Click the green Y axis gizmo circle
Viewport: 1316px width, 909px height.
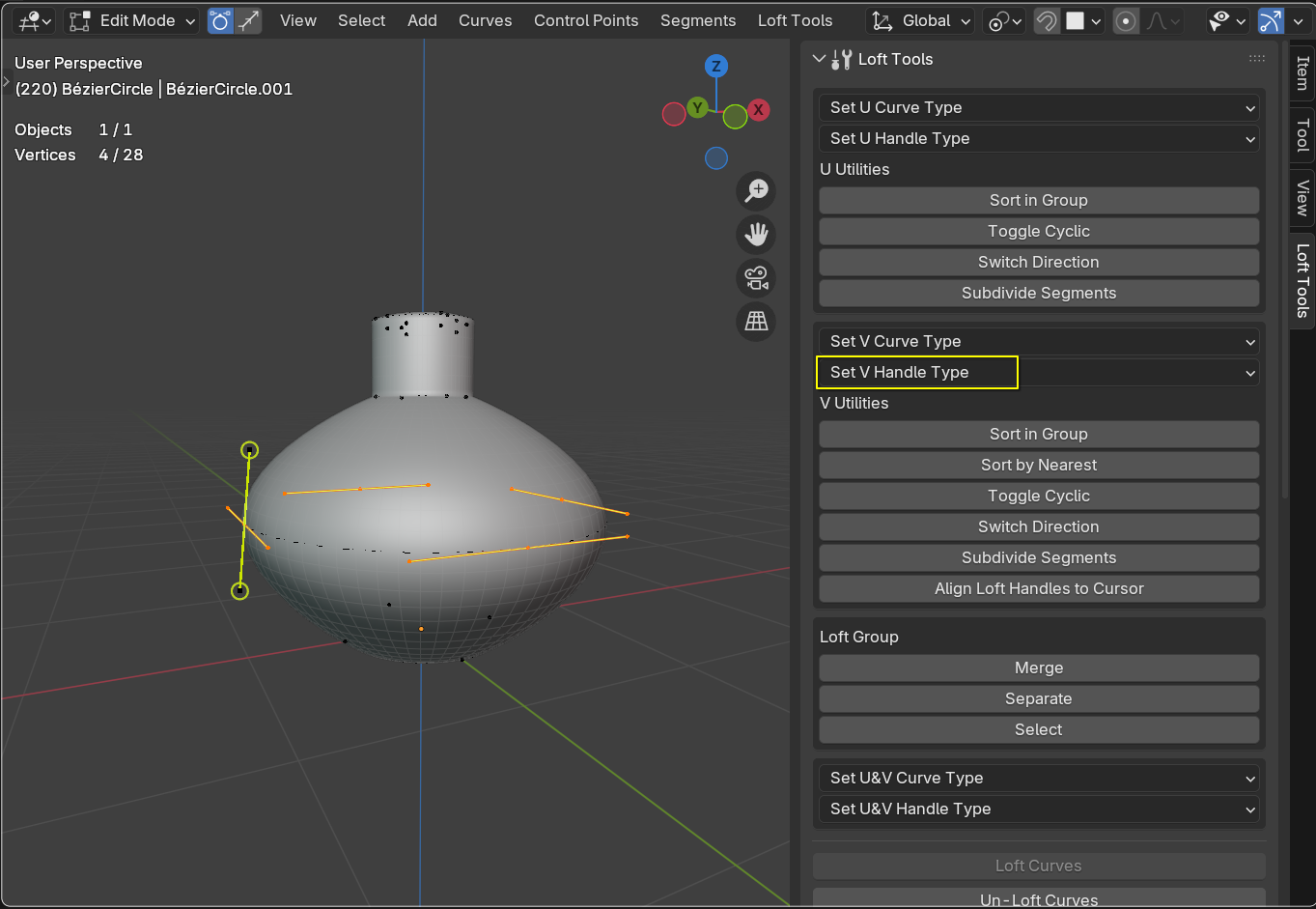point(697,108)
